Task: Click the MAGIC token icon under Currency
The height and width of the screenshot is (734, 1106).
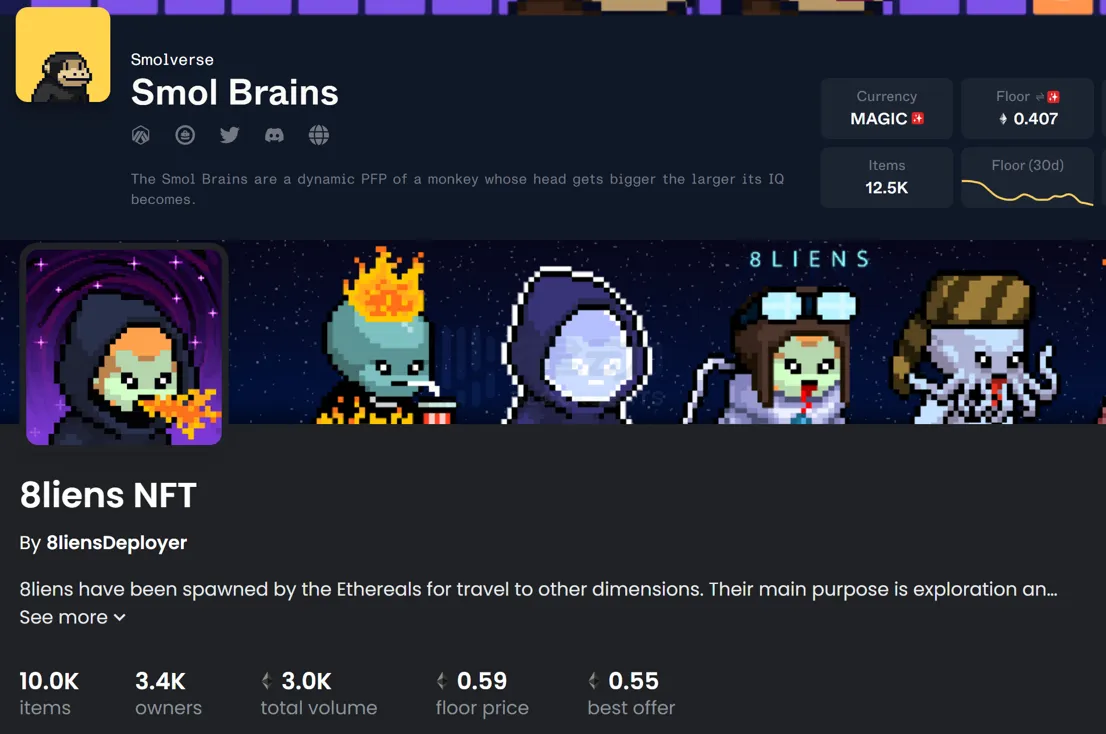Action: pyautogui.click(x=918, y=118)
